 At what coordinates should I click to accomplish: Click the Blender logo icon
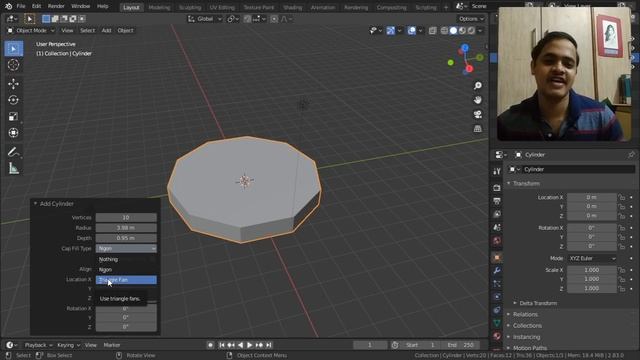8,7
